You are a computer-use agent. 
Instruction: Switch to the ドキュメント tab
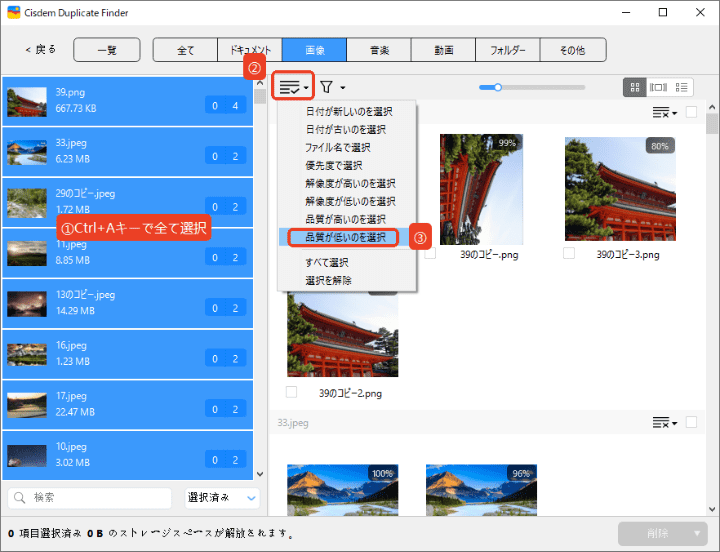pos(250,50)
